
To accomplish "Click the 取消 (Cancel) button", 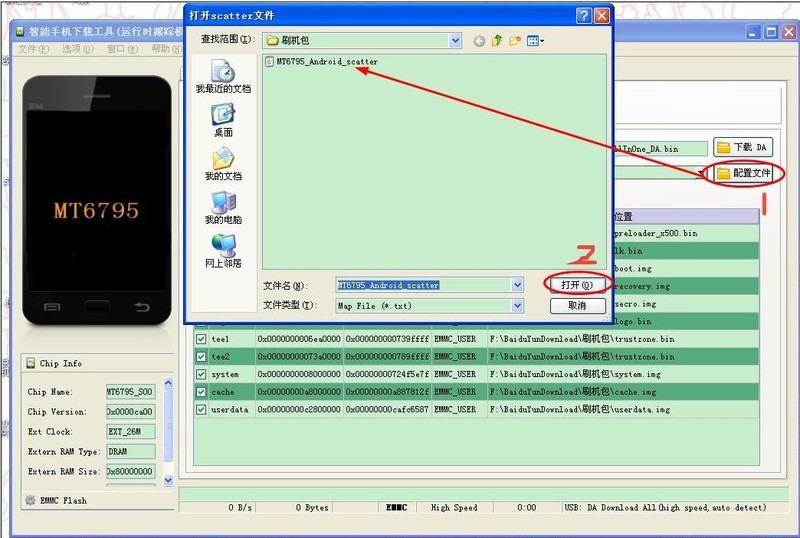I will (576, 305).
